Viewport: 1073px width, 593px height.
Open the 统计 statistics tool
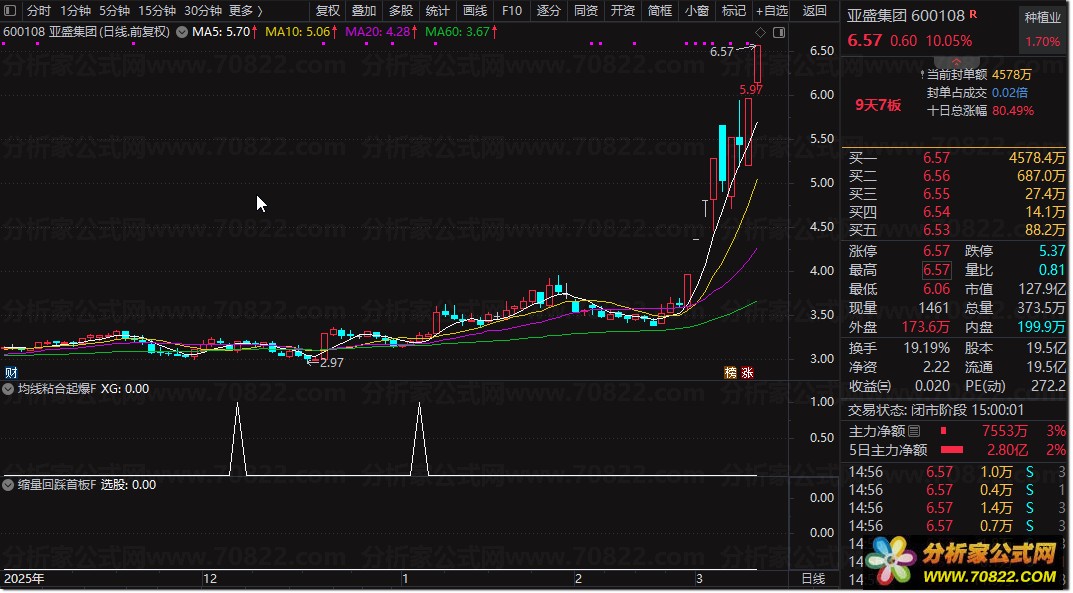[x=437, y=10]
